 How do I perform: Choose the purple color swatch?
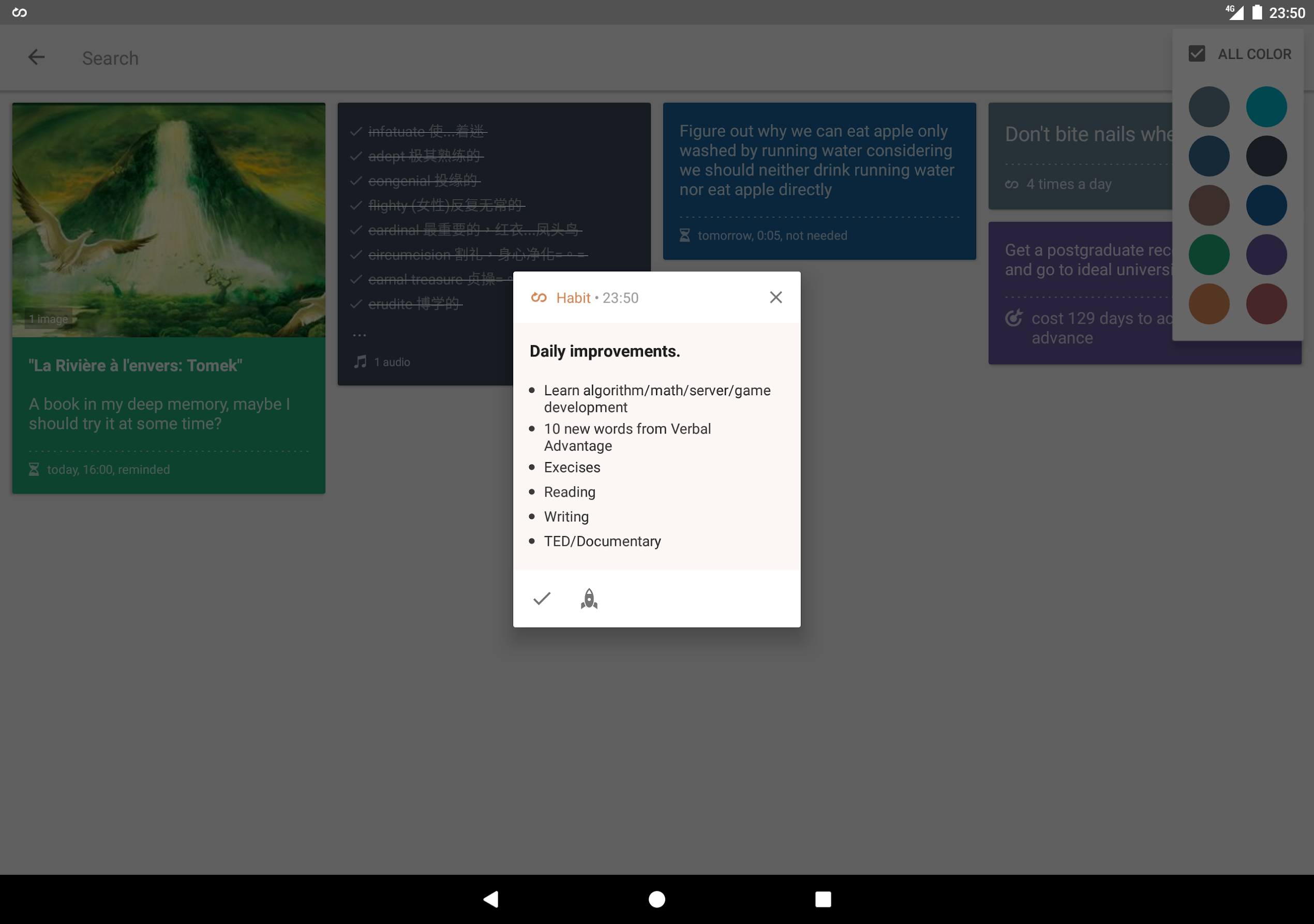click(1266, 255)
